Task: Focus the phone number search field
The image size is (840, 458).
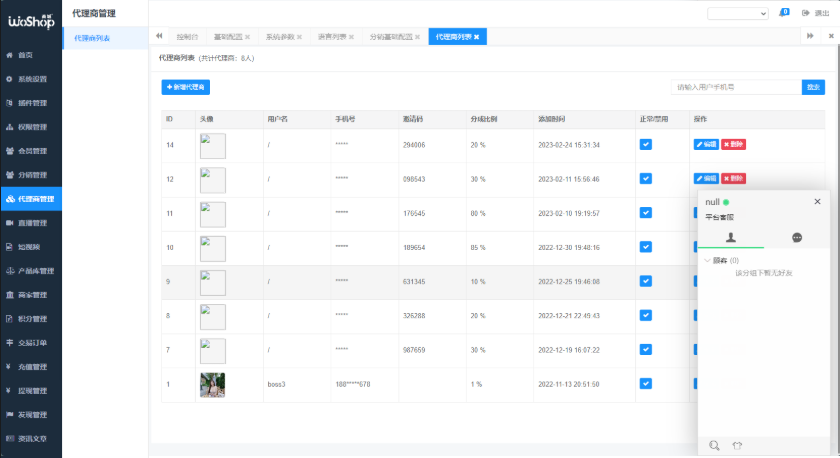Action: pyautogui.click(x=736, y=87)
